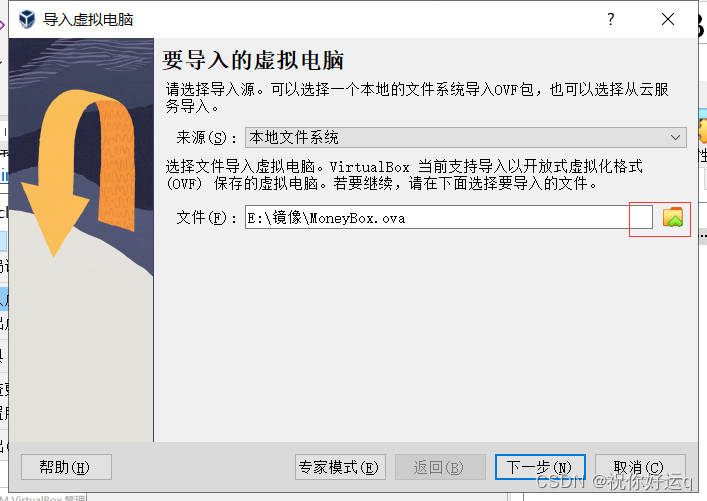Image resolution: width=707 pixels, height=501 pixels.
Task: Click the question mark help icon in title bar
Action: point(611,19)
